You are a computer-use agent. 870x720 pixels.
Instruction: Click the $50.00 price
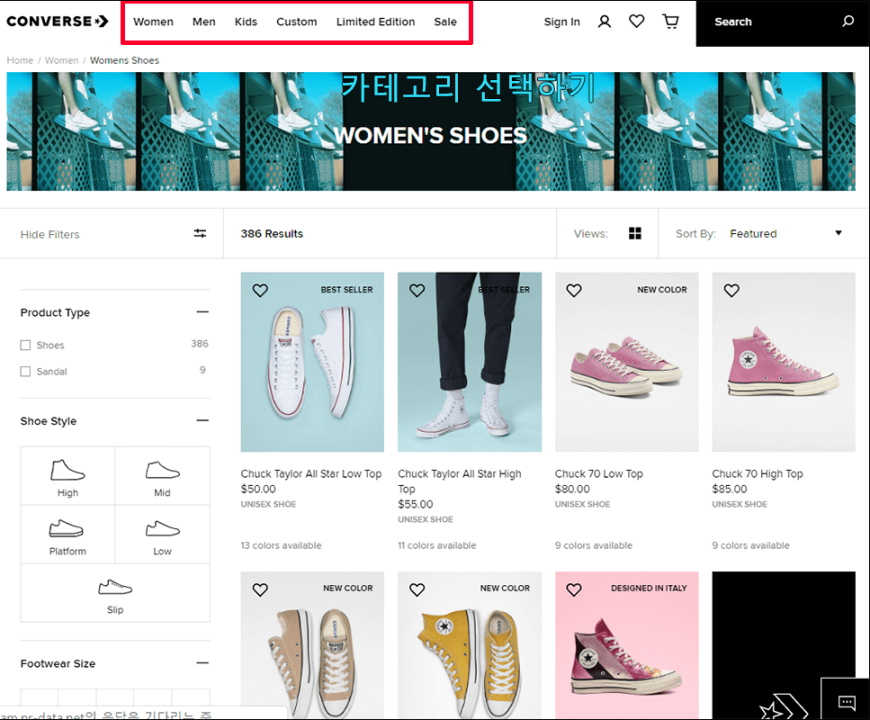pos(258,489)
